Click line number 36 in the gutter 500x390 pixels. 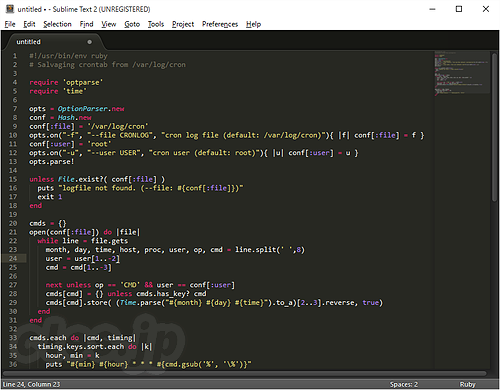[13, 364]
